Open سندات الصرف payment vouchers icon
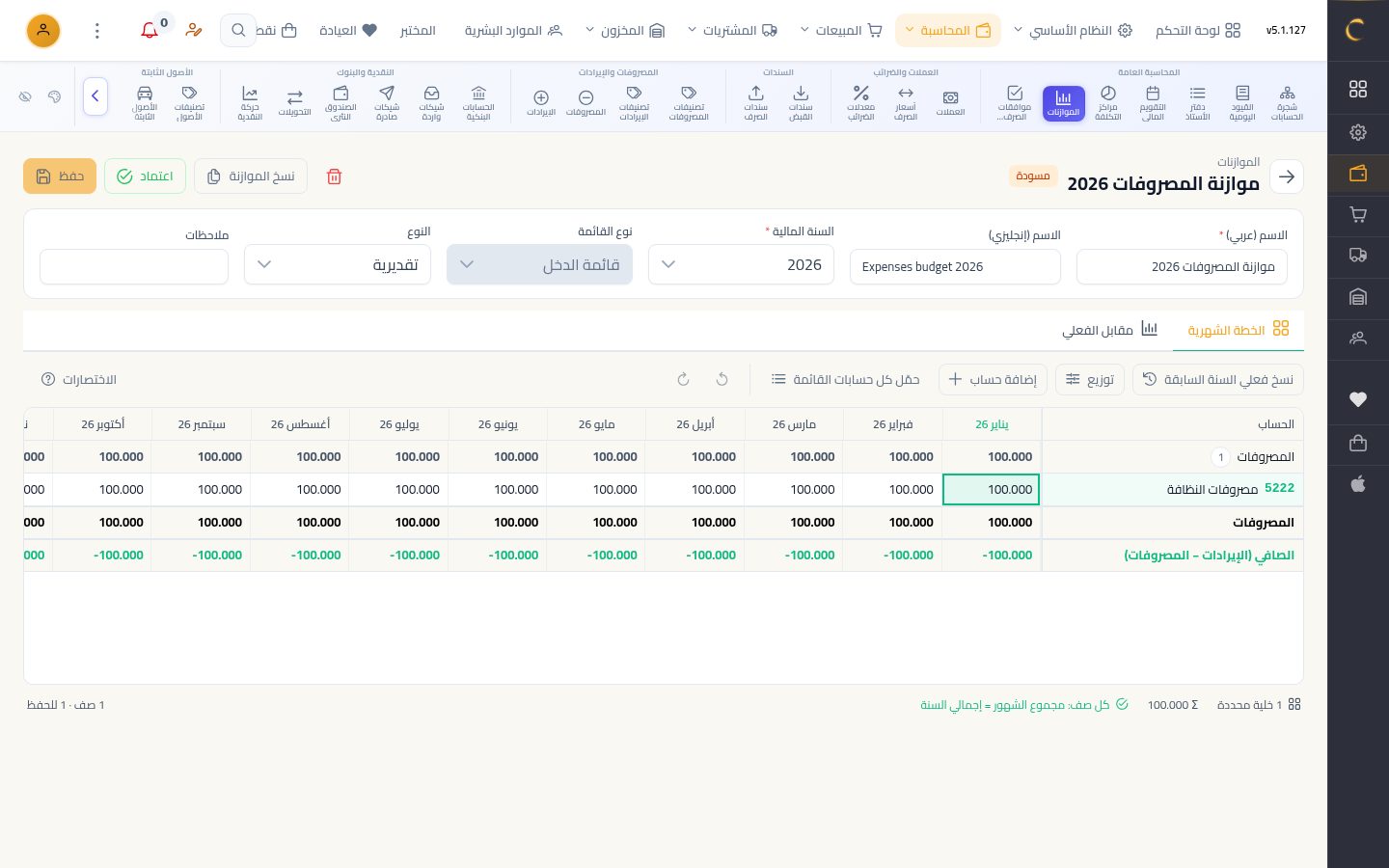Screen dimensions: 1389x868 point(756,103)
